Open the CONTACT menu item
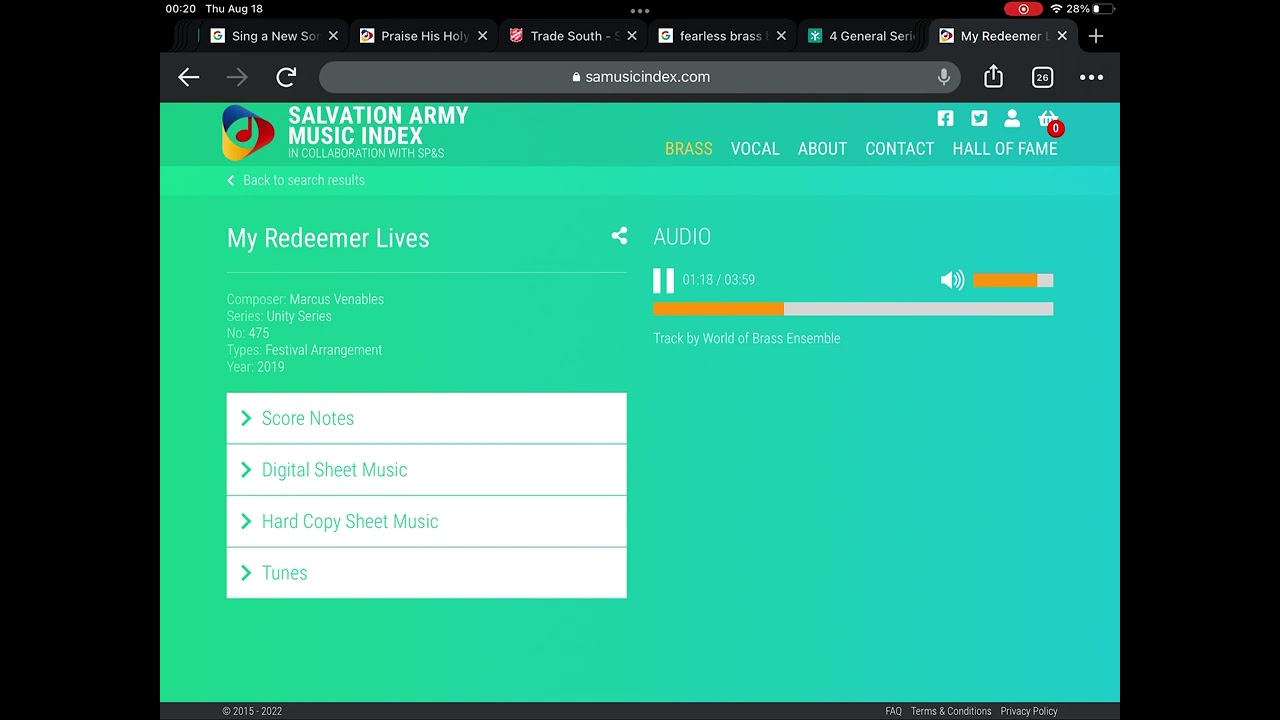The width and height of the screenshot is (1280, 720). 900,148
